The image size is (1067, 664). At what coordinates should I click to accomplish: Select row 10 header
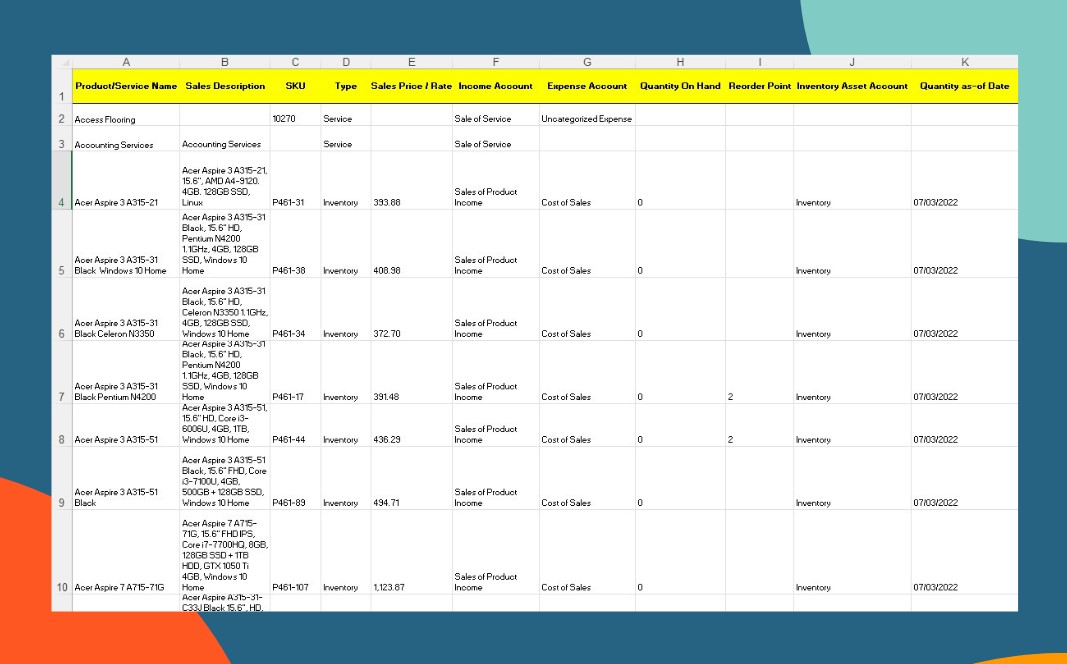[x=62, y=552]
